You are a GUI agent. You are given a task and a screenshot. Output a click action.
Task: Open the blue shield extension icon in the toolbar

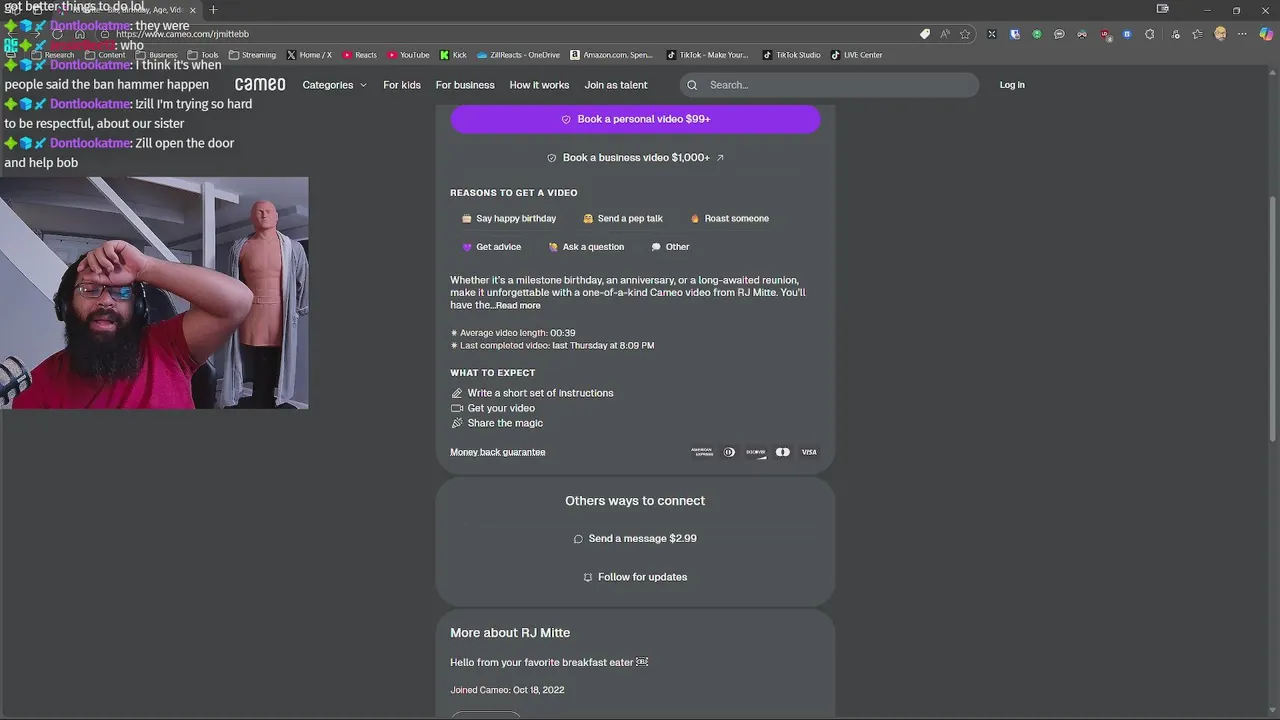click(1015, 34)
